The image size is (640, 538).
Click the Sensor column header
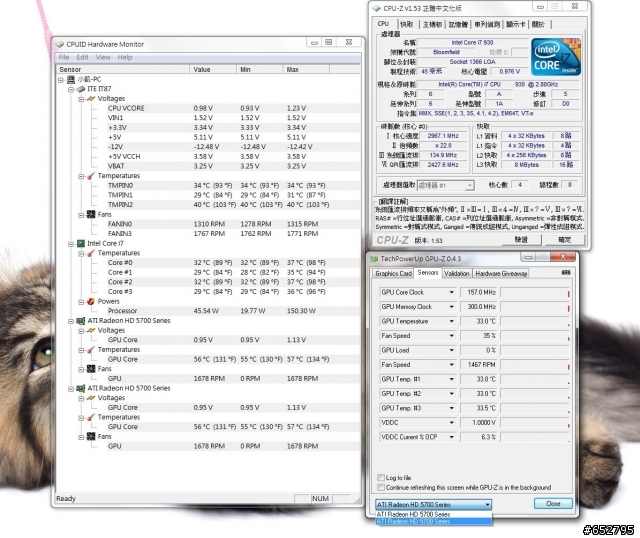pos(123,69)
